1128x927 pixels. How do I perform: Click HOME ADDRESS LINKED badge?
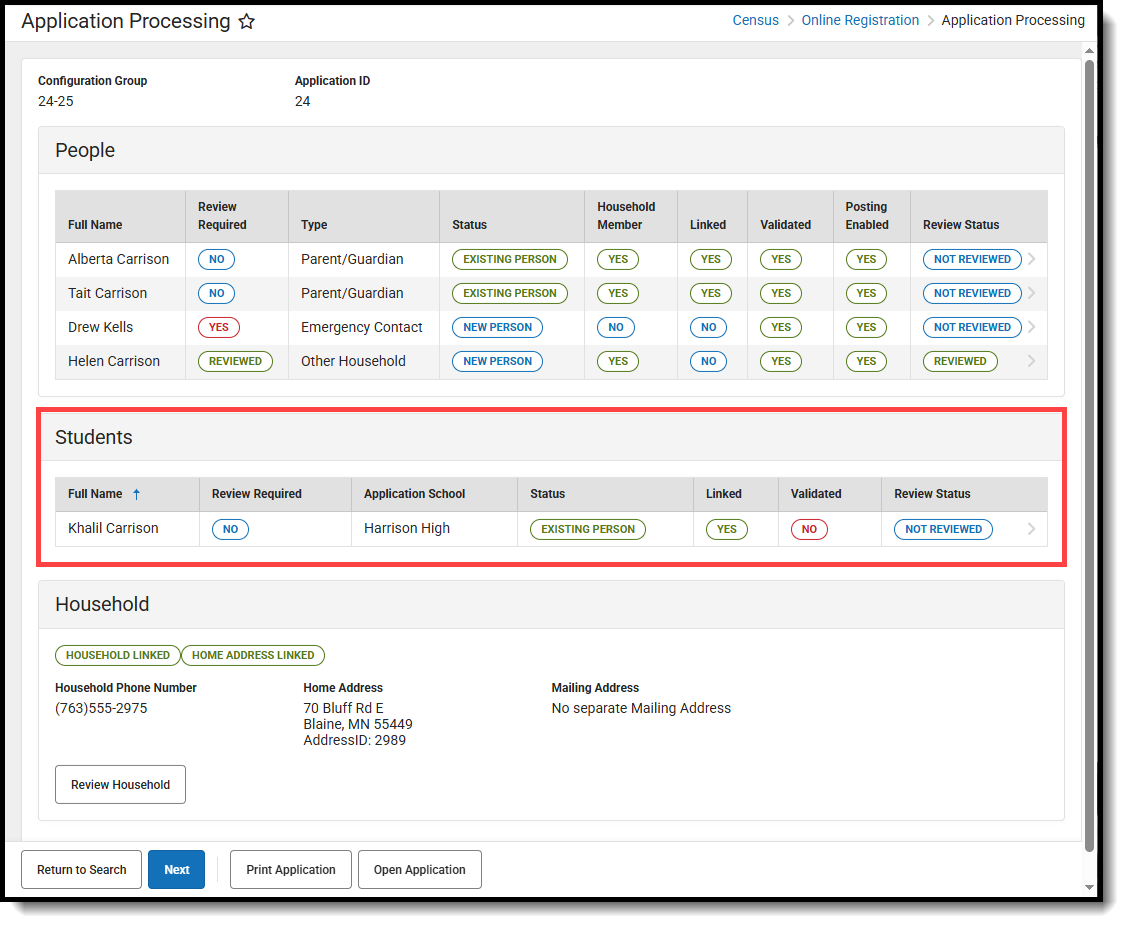(253, 655)
